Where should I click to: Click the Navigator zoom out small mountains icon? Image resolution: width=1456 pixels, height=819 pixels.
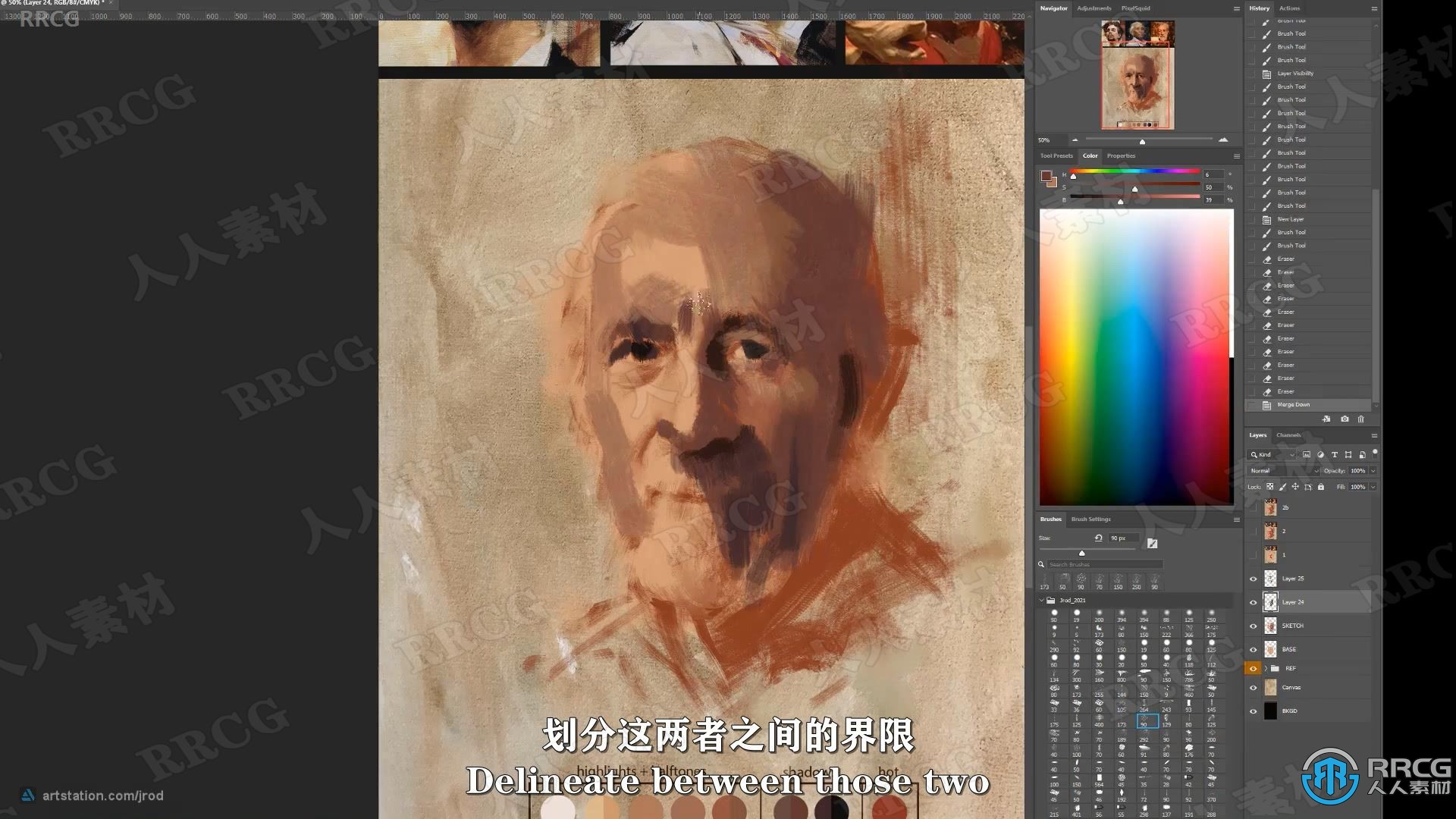1075,140
